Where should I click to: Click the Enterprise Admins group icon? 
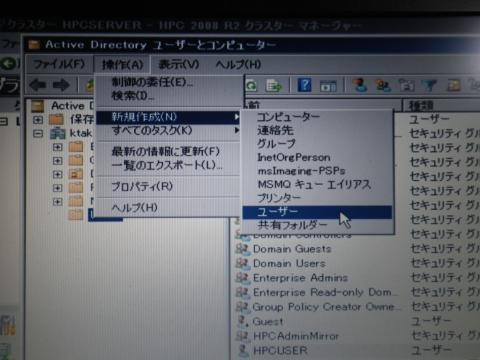(x=242, y=278)
